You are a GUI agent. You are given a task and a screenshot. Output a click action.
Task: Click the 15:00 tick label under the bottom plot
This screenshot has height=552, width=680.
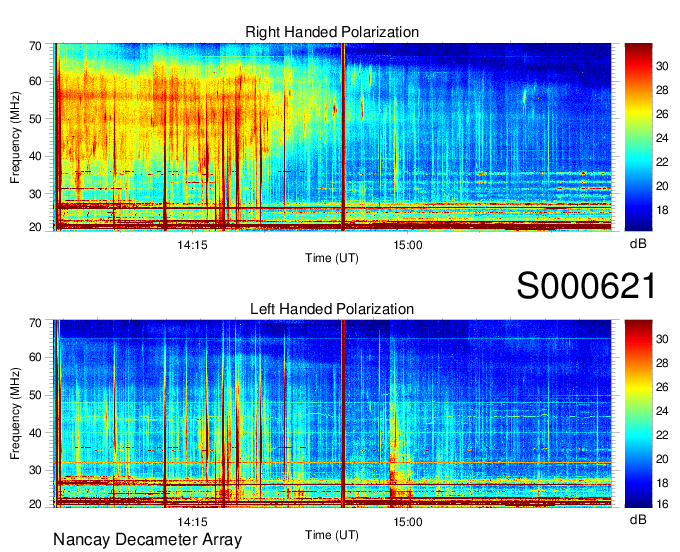pyautogui.click(x=407, y=522)
